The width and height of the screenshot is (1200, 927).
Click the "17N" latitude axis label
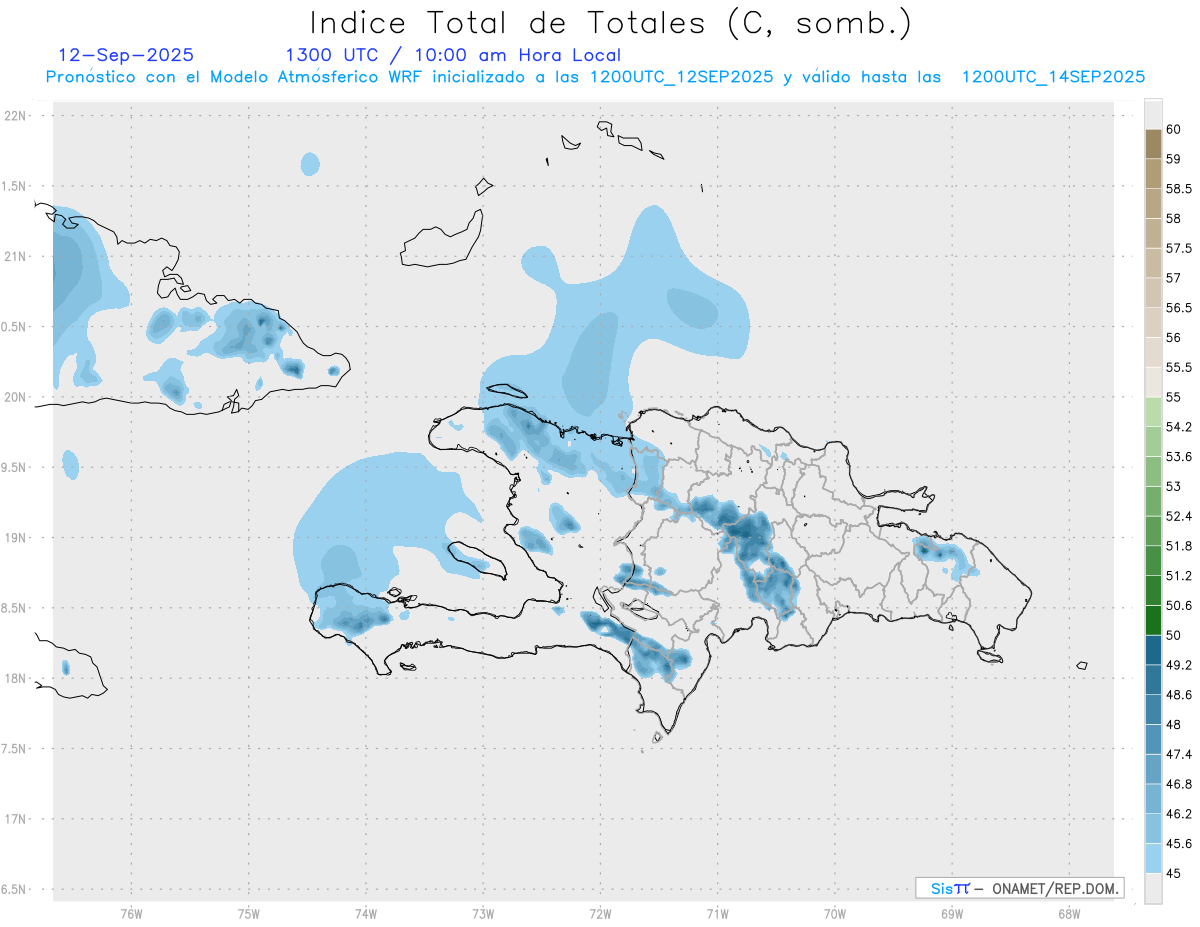coord(17,819)
